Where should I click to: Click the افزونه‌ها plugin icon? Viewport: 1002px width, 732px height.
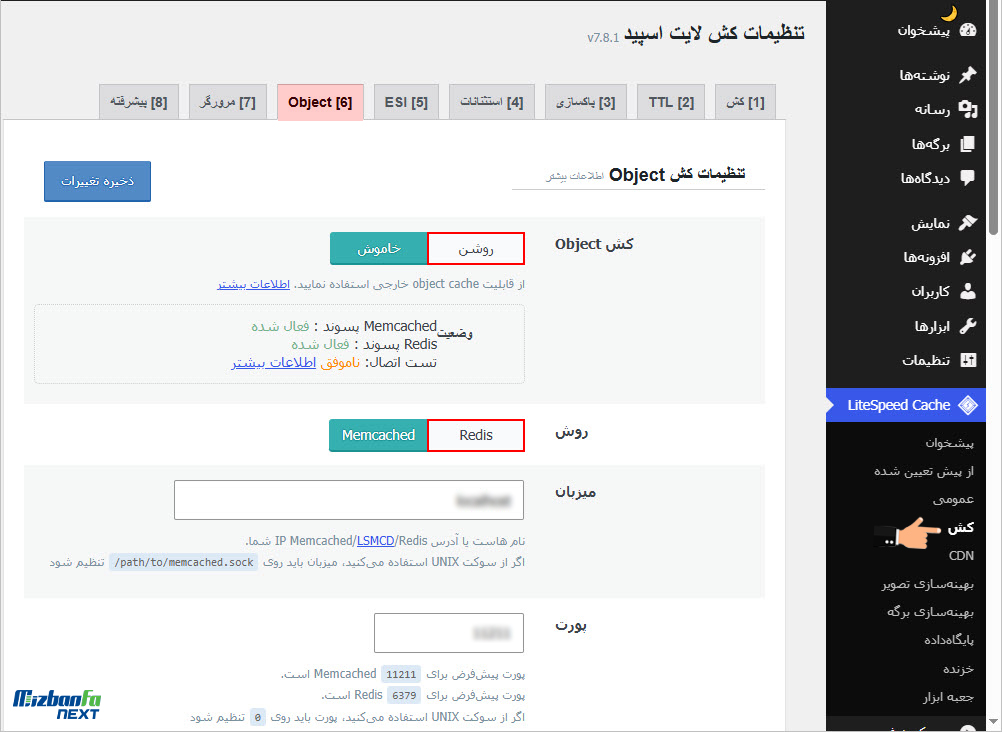[x=968, y=257]
